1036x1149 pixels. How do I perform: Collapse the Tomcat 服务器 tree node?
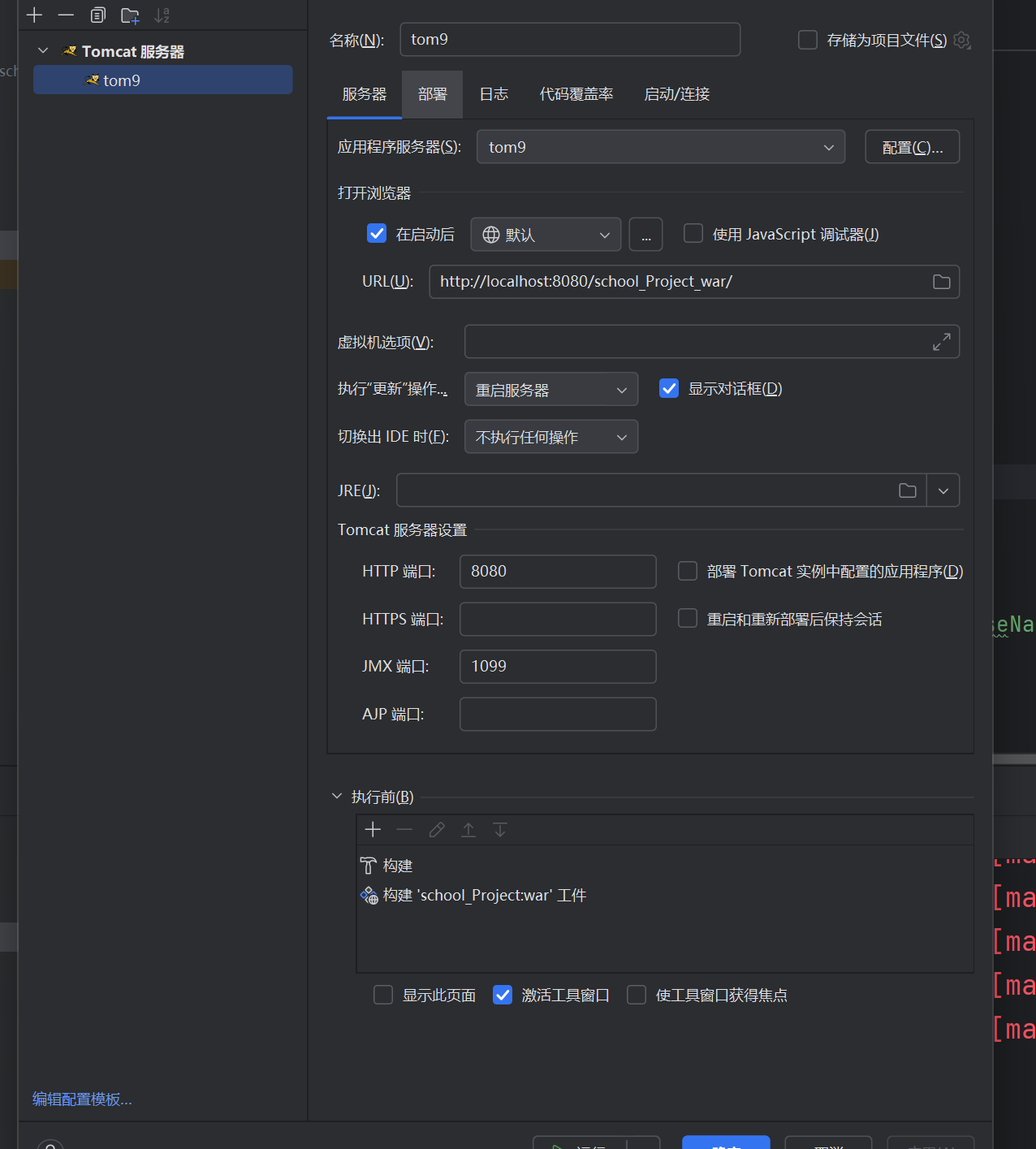click(43, 51)
